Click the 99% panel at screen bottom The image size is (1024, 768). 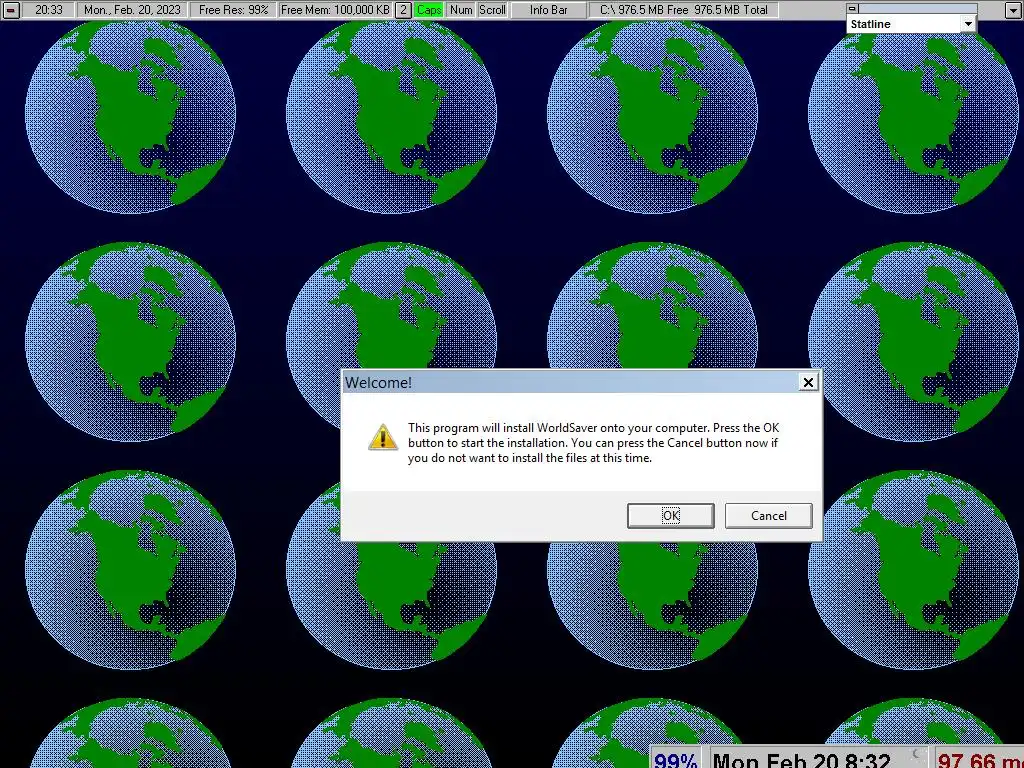tap(675, 759)
